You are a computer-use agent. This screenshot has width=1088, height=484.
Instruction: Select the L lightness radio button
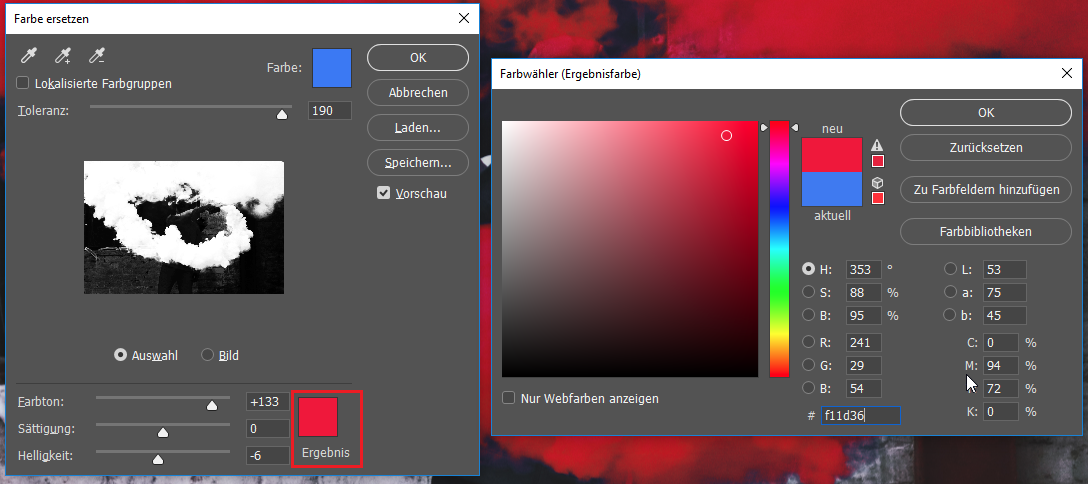point(950,269)
